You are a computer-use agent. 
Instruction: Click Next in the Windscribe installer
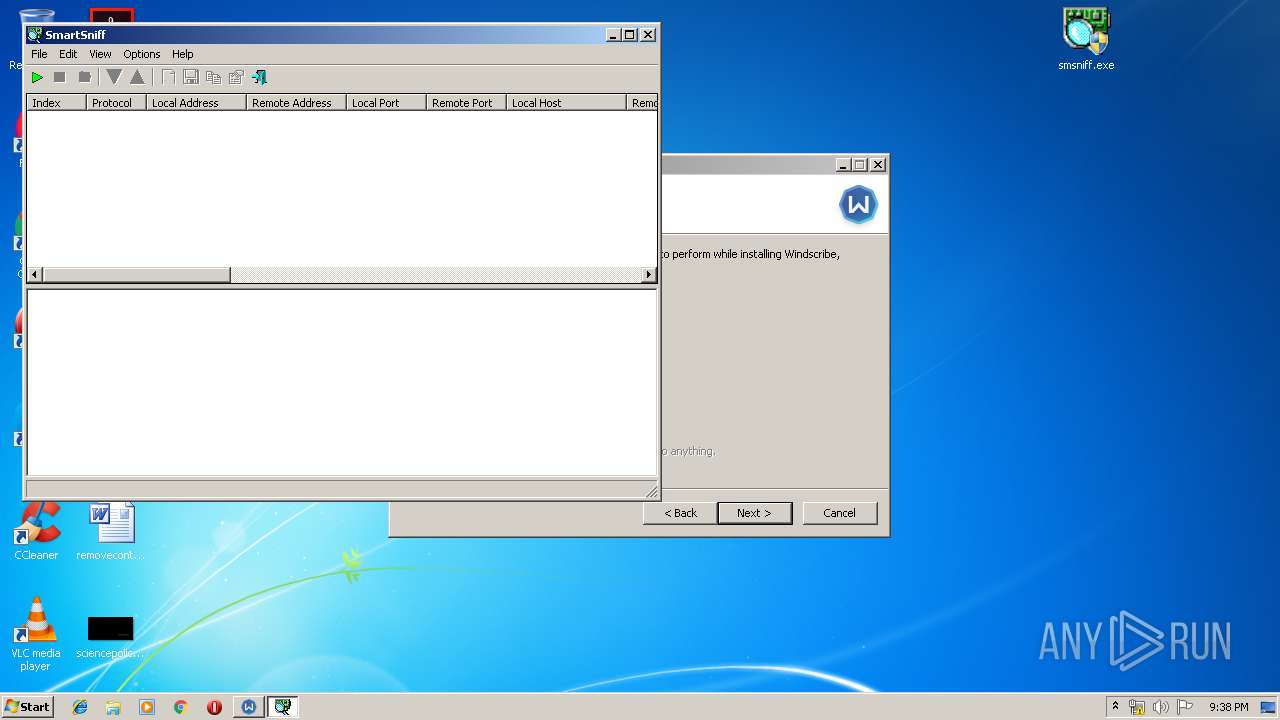point(754,513)
